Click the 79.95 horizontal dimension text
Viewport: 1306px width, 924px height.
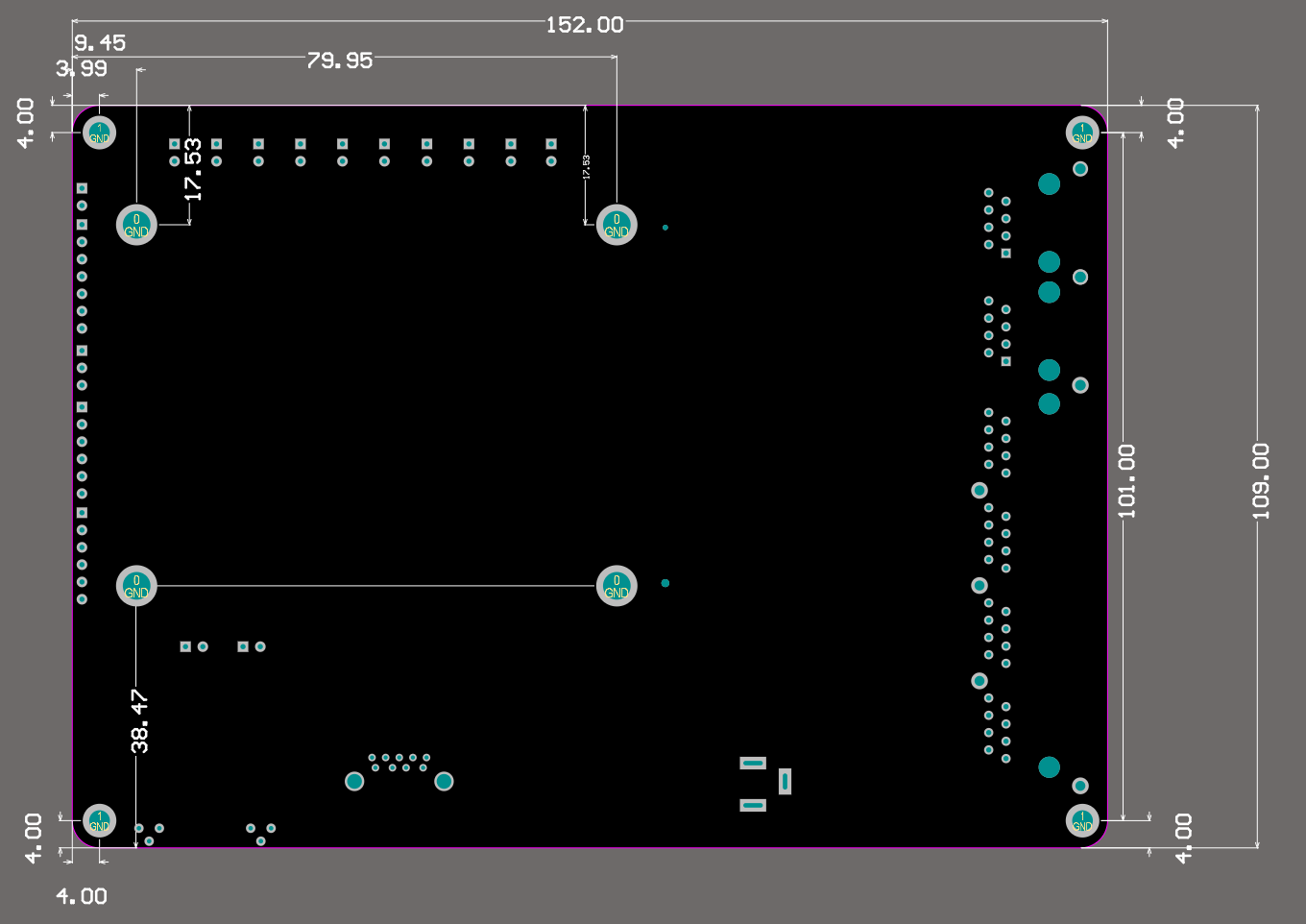339,61
